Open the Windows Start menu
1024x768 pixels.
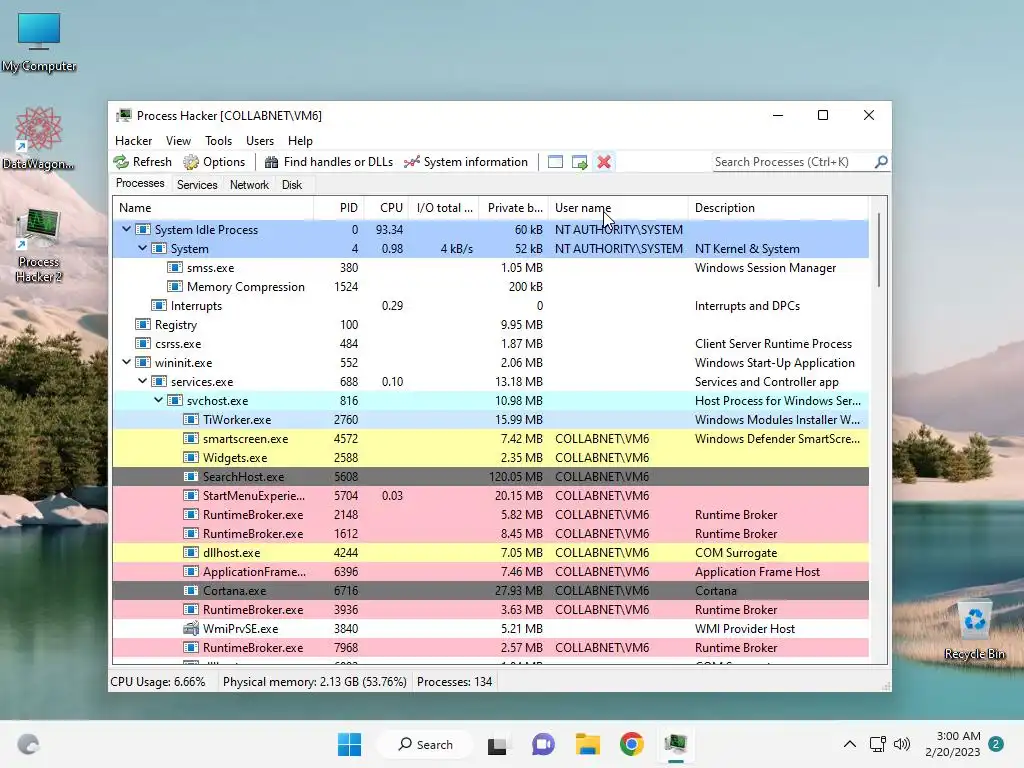tap(349, 744)
